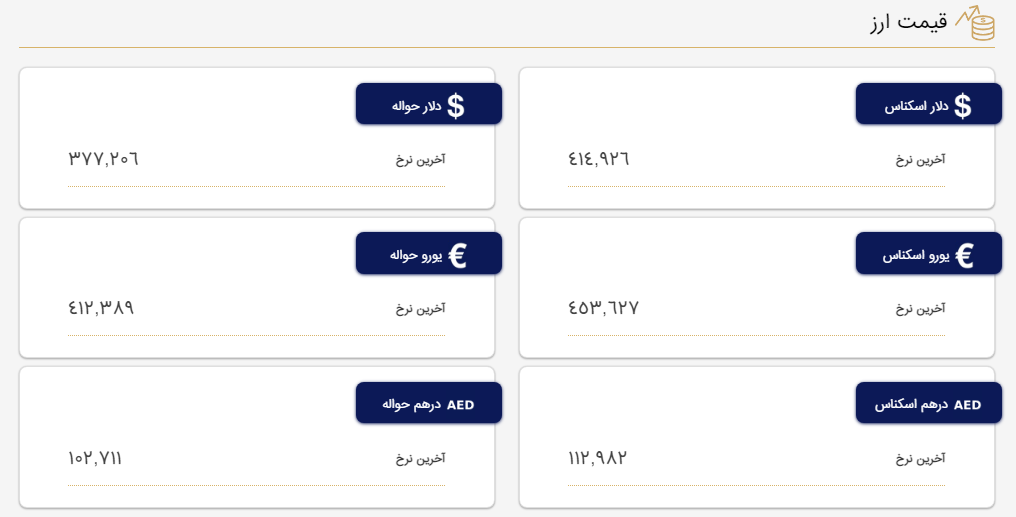The width and height of the screenshot is (1016, 517).
Task: Choose the درهم اسکناس label text
Action: 910,405
